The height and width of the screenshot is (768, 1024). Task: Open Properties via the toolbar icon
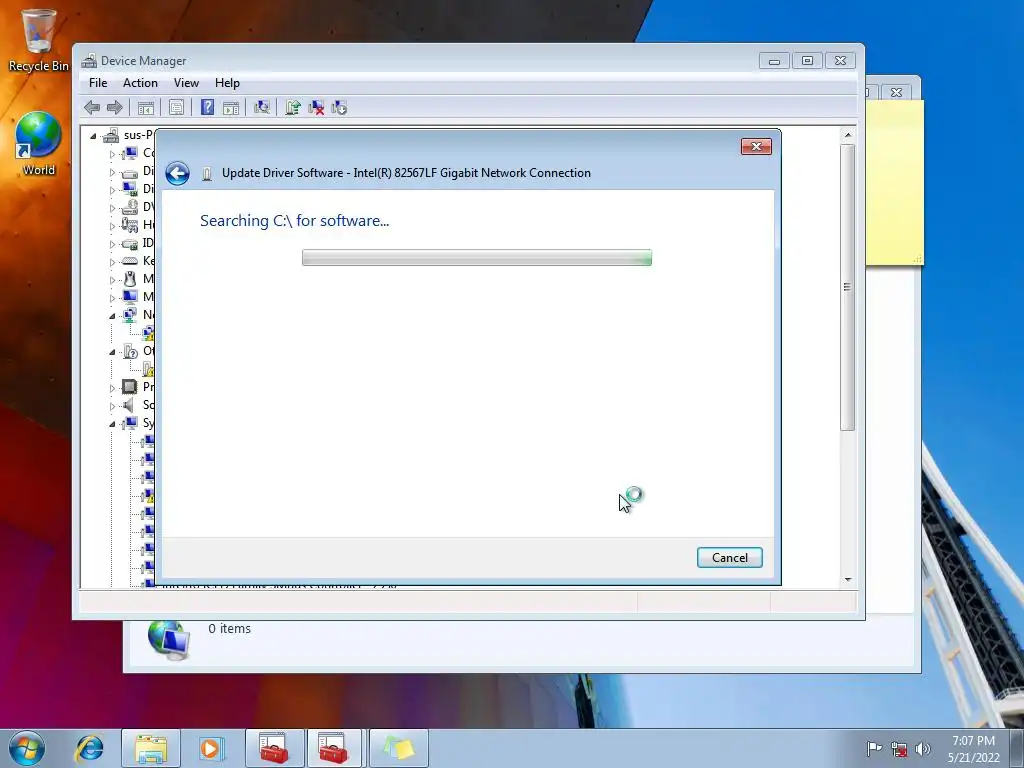(x=176, y=108)
